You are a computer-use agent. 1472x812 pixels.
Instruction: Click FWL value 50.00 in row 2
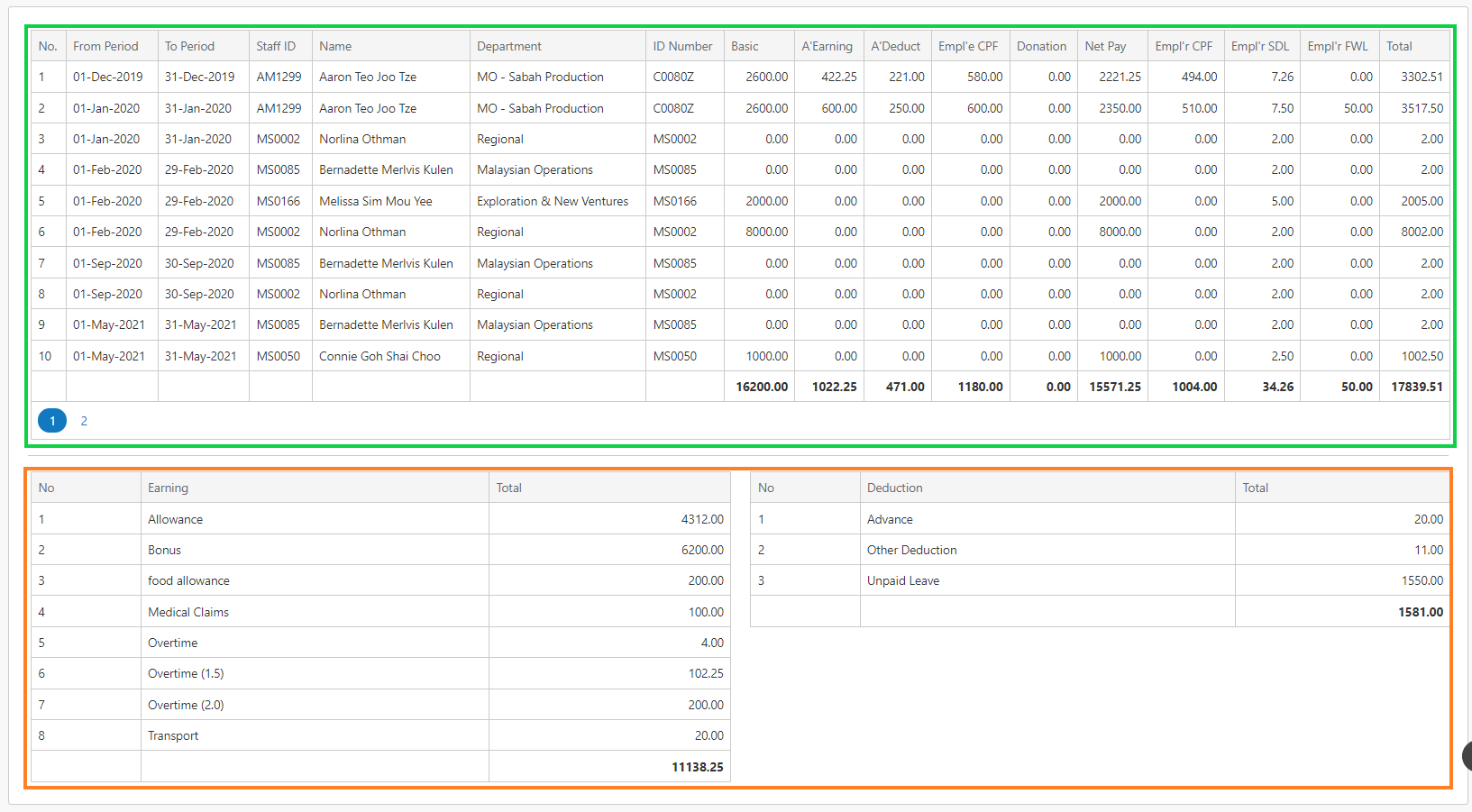[1358, 108]
